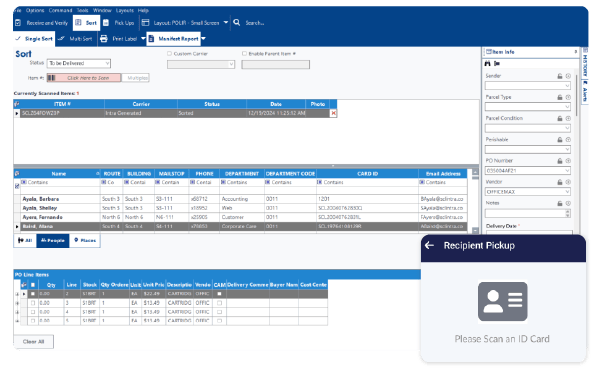Click the lock icon for Sender field

coord(560,76)
